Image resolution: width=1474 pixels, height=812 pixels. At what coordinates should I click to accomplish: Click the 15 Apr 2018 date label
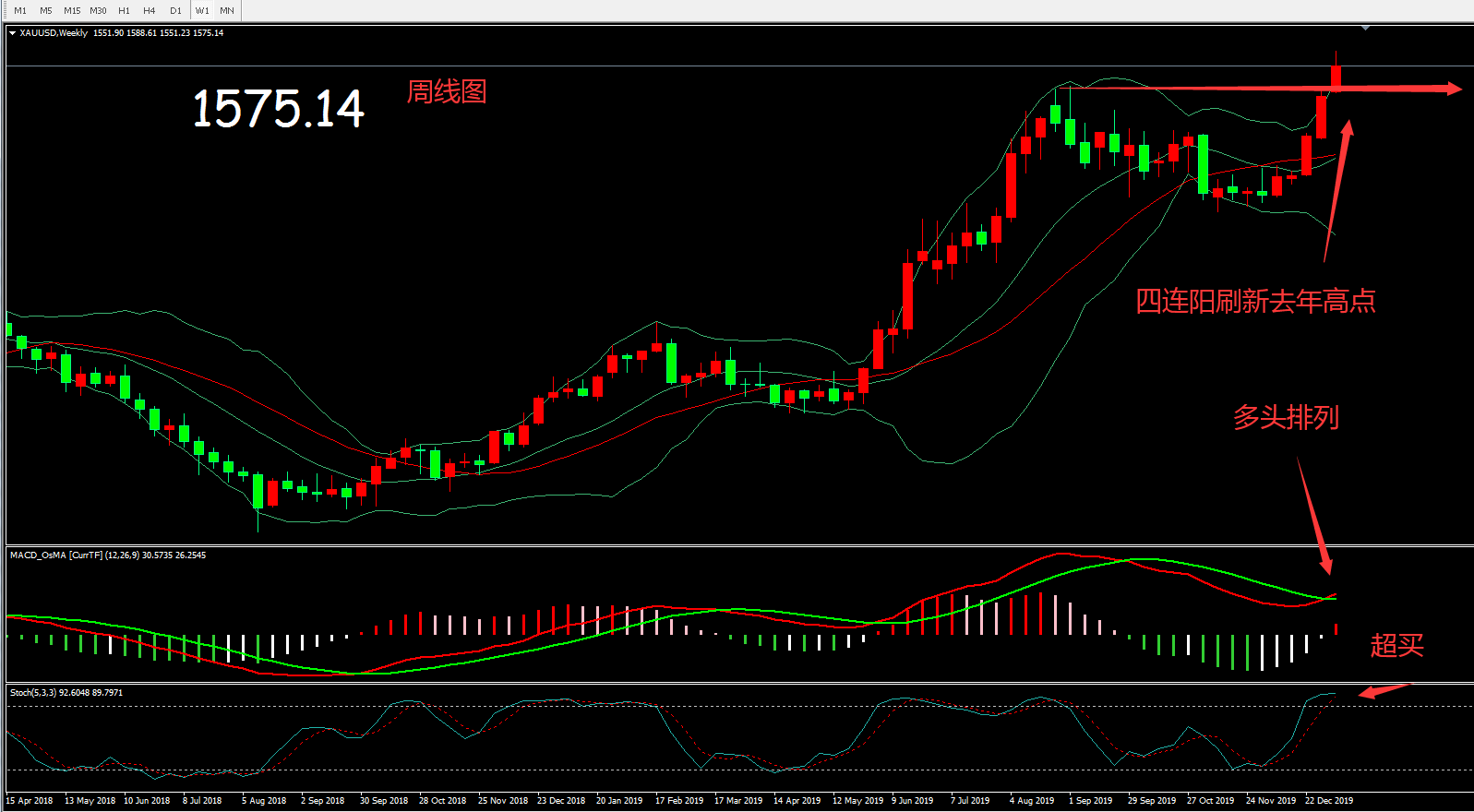(x=30, y=801)
